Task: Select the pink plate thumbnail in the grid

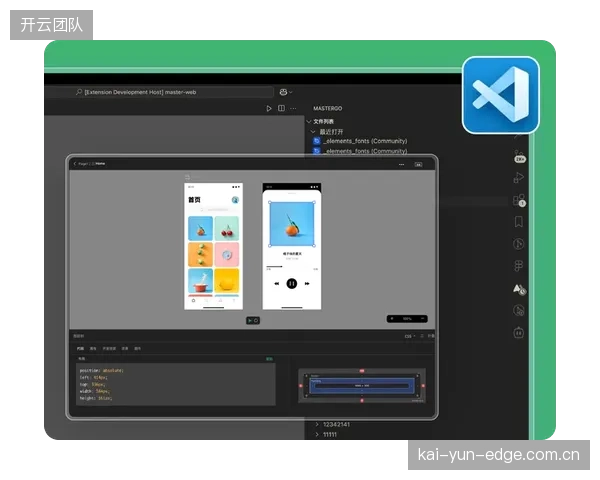Action: pos(227,255)
